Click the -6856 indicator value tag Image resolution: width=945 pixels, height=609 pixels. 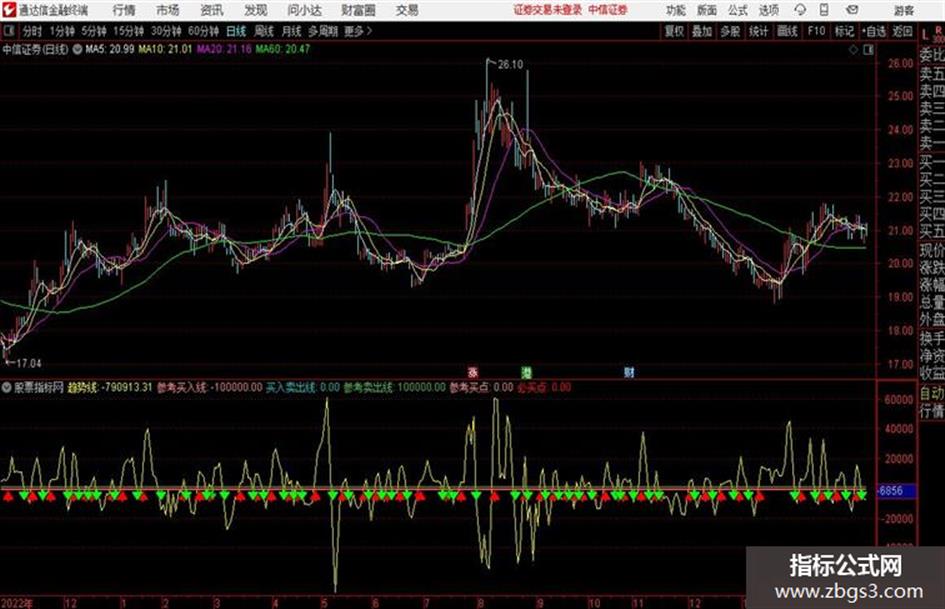[895, 491]
